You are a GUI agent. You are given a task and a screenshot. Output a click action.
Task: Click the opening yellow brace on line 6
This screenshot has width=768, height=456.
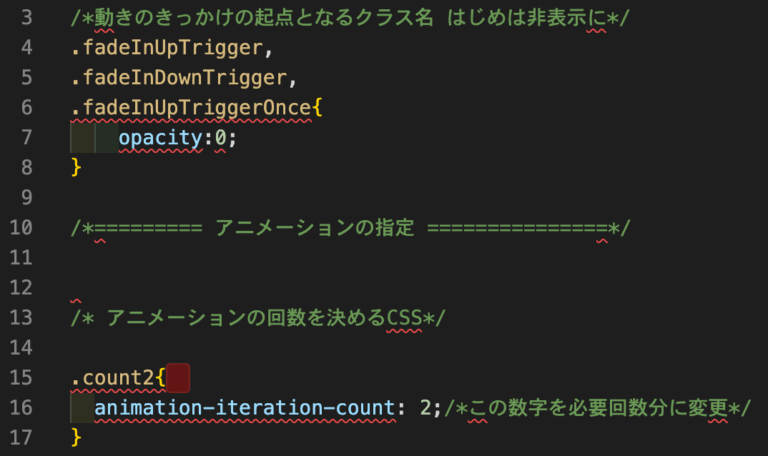click(317, 107)
